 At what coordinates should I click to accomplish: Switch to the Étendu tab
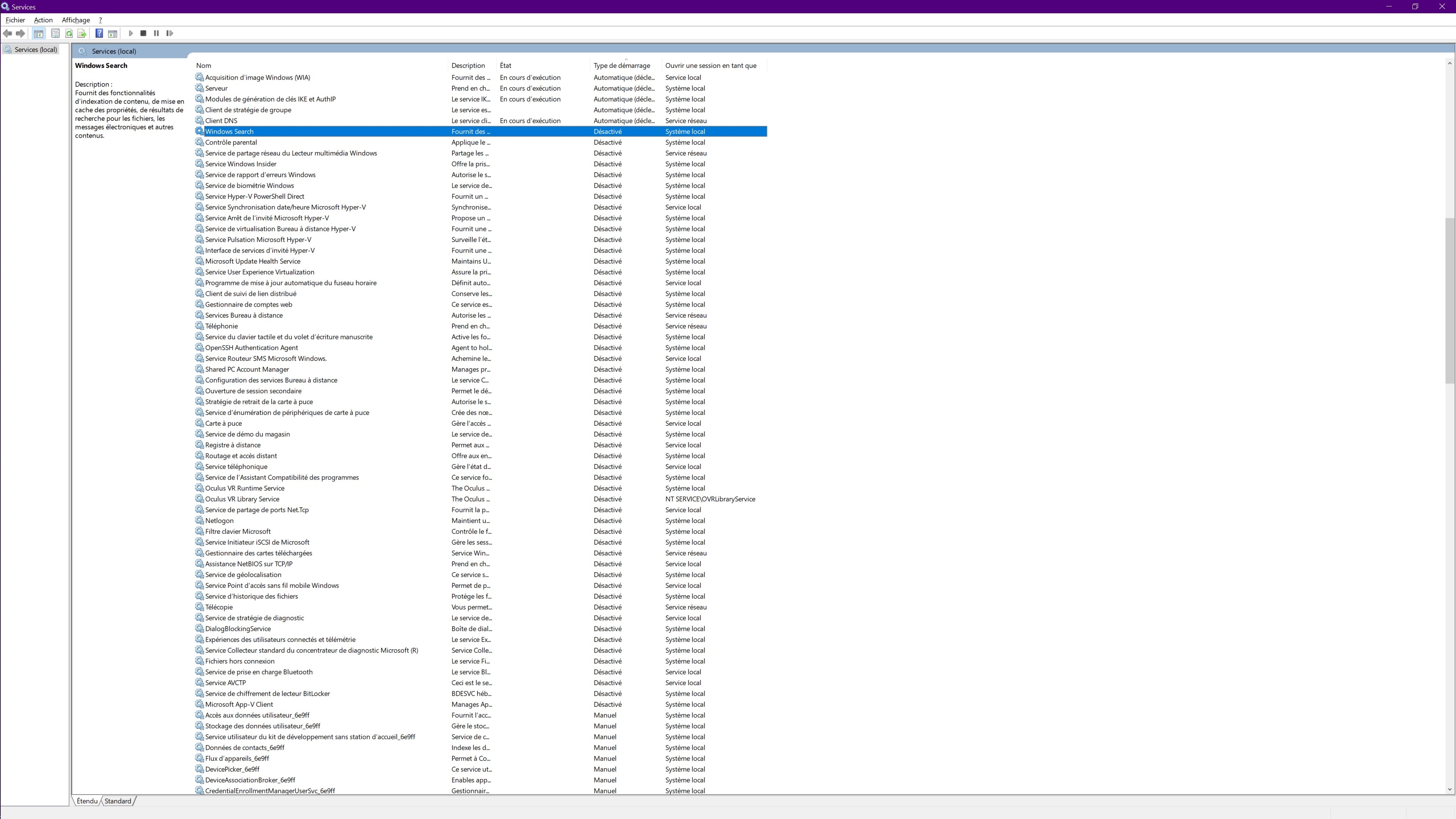(x=87, y=801)
